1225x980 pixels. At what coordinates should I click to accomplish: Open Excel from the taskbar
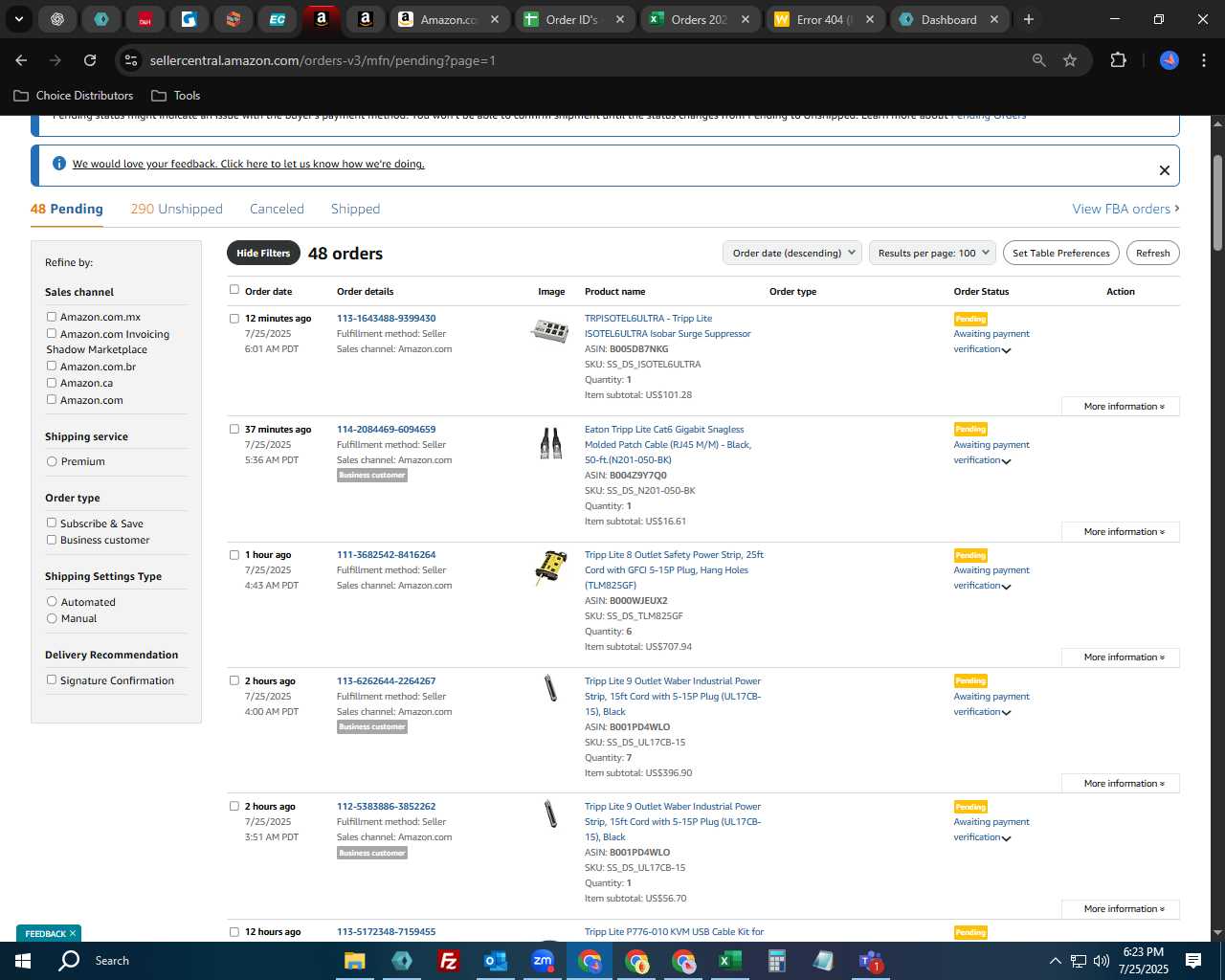(729, 961)
